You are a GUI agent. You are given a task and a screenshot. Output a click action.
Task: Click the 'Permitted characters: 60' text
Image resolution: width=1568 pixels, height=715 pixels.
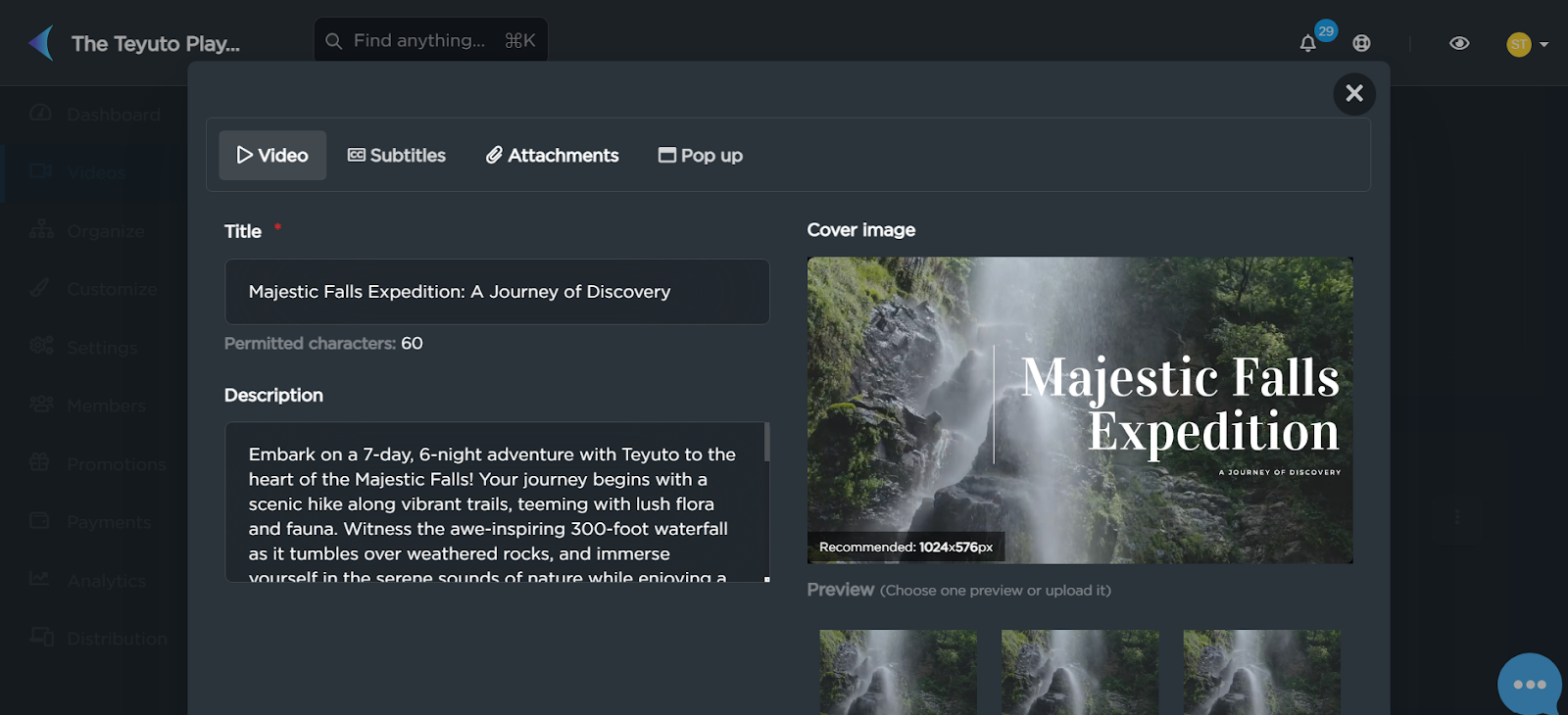coord(323,344)
